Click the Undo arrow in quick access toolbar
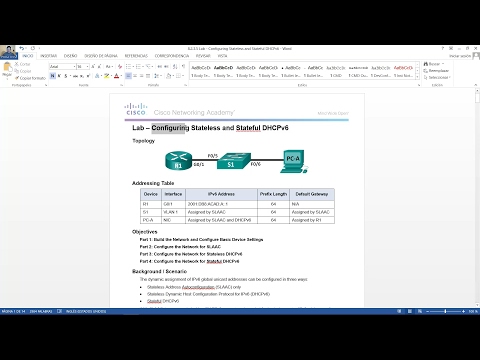Screen dimensions: 480x360 (22, 48)
